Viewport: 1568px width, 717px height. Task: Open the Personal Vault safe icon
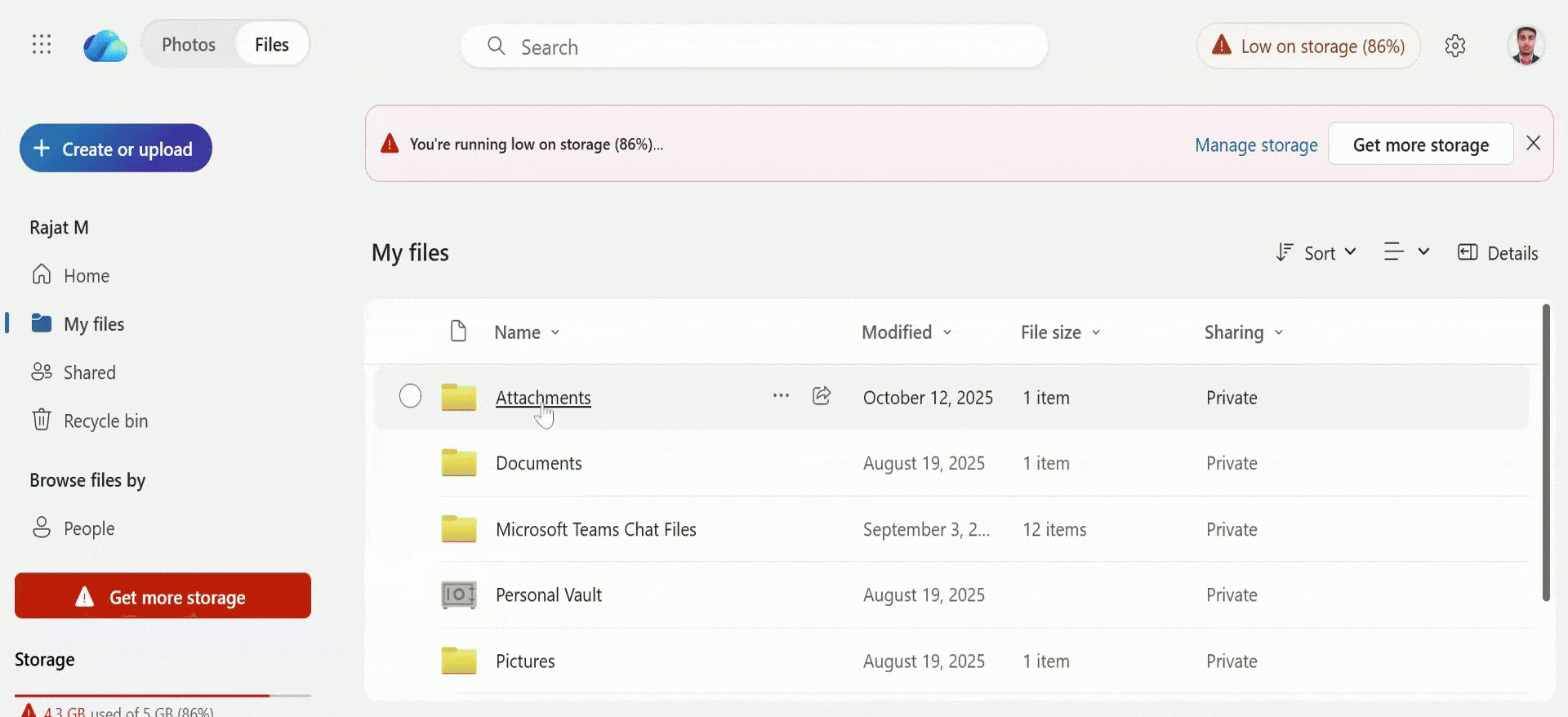[458, 595]
